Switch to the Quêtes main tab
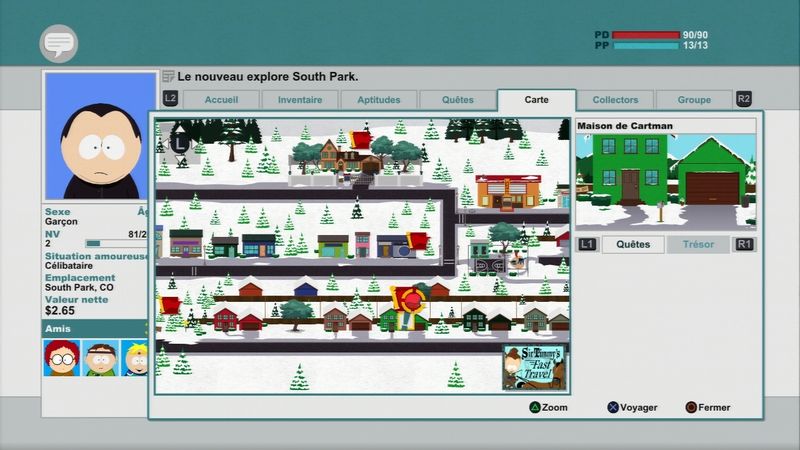Viewport: 800px width, 450px height. tap(458, 100)
